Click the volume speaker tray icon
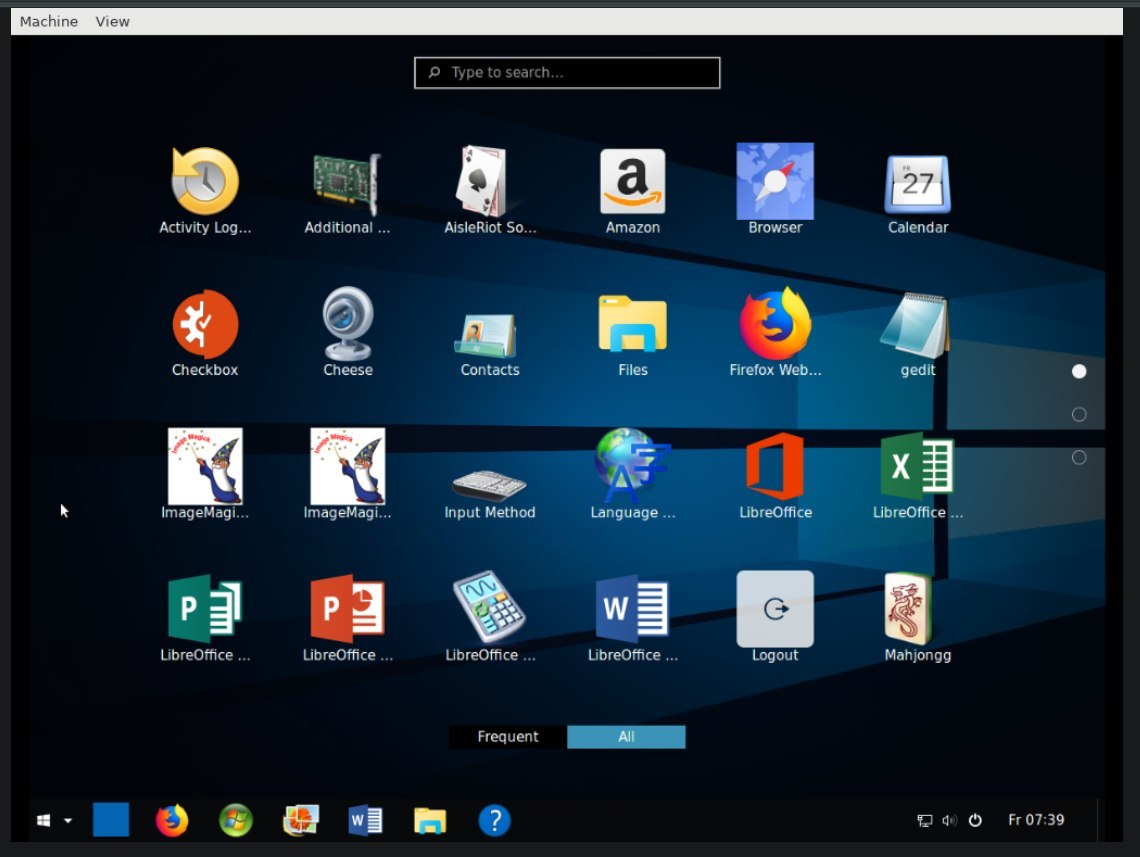1140x857 pixels. [950, 821]
